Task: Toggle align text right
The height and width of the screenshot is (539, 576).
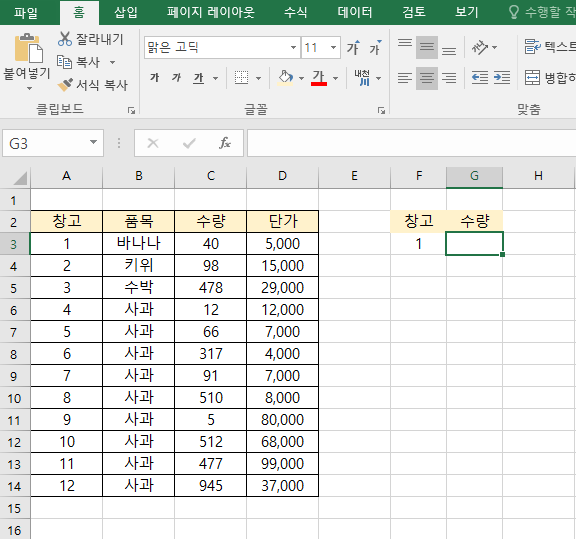Action: pos(449,78)
